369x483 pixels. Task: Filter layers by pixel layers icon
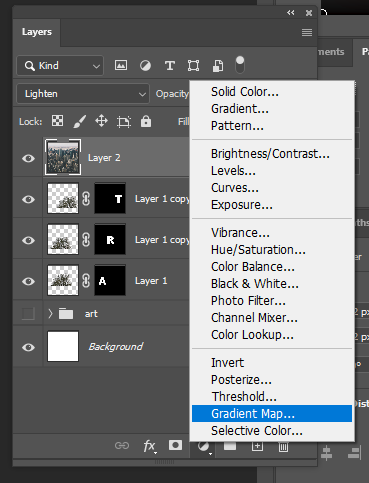[121, 65]
